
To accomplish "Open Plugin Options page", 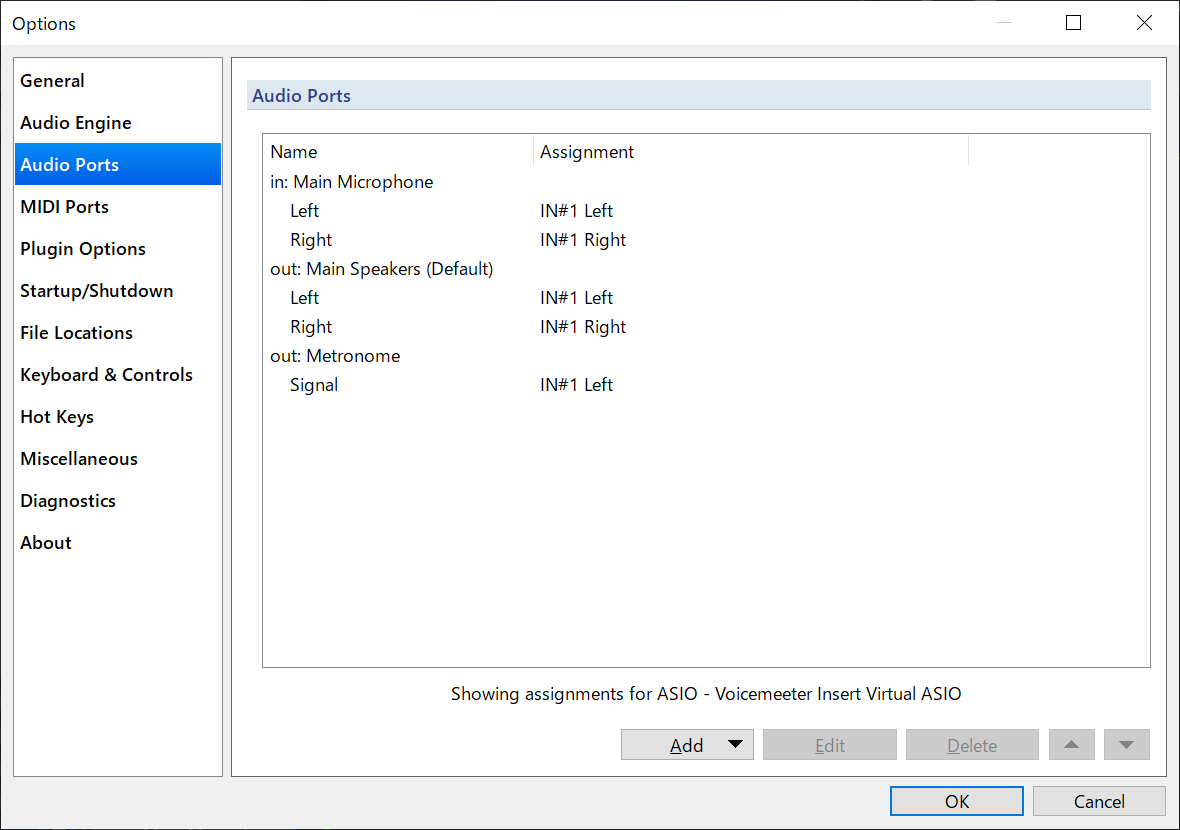I will [x=83, y=249].
